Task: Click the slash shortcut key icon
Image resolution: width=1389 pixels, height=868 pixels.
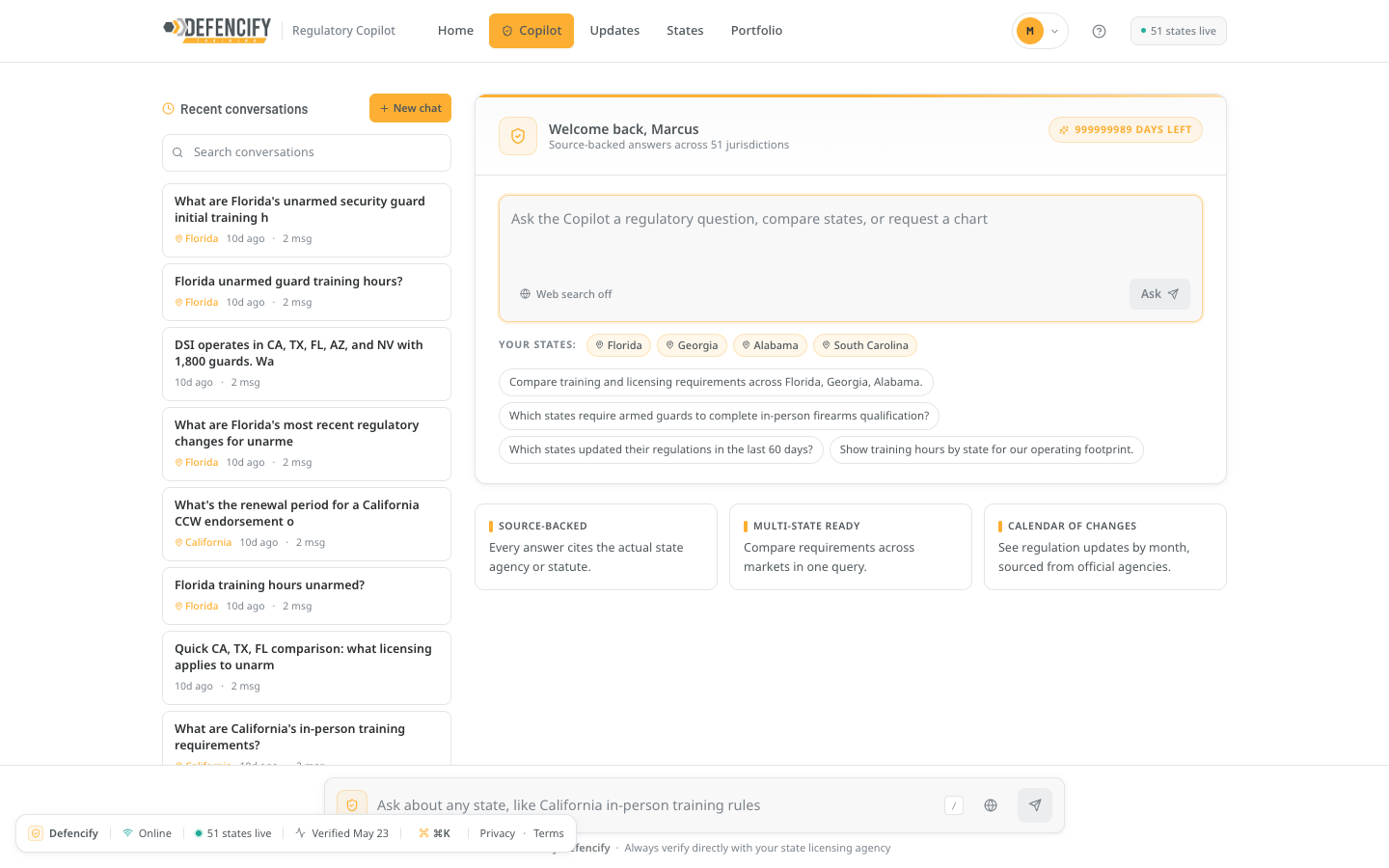Action: pos(954,805)
